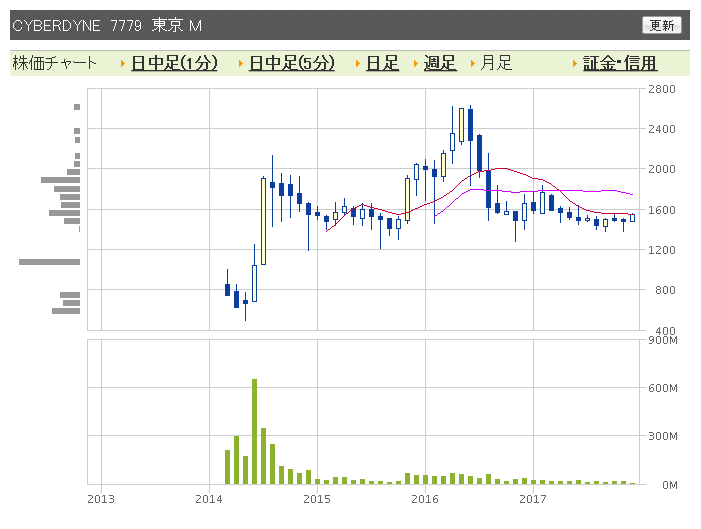
Task: Click the 2800 price axis label
Action: [662, 89]
